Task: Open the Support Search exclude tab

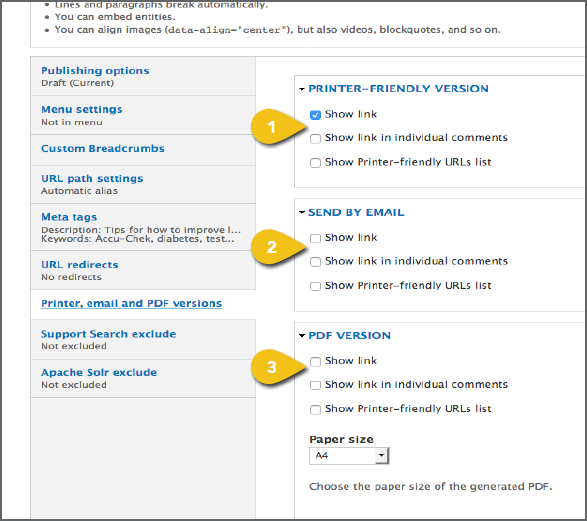Action: click(x=143, y=339)
